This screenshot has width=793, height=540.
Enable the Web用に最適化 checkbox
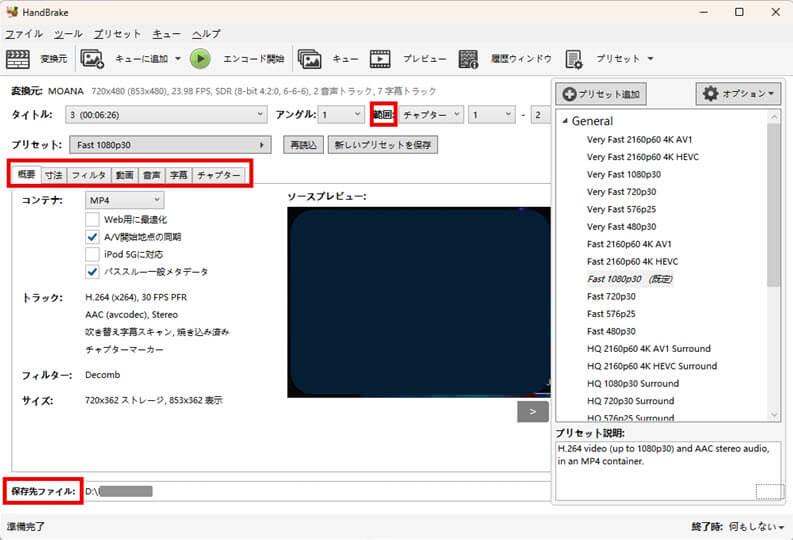tap(93, 220)
